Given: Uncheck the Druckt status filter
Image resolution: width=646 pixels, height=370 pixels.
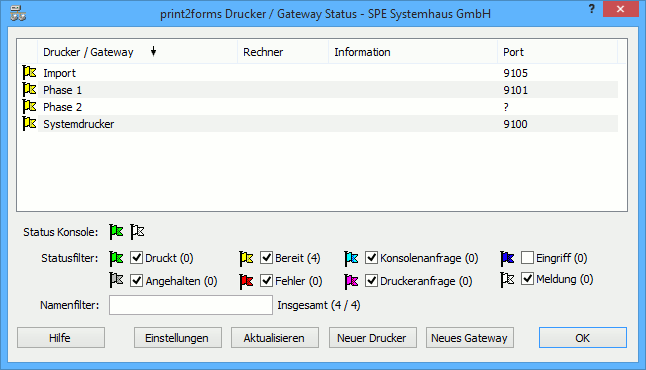Looking at the screenshot, I should [x=136, y=258].
